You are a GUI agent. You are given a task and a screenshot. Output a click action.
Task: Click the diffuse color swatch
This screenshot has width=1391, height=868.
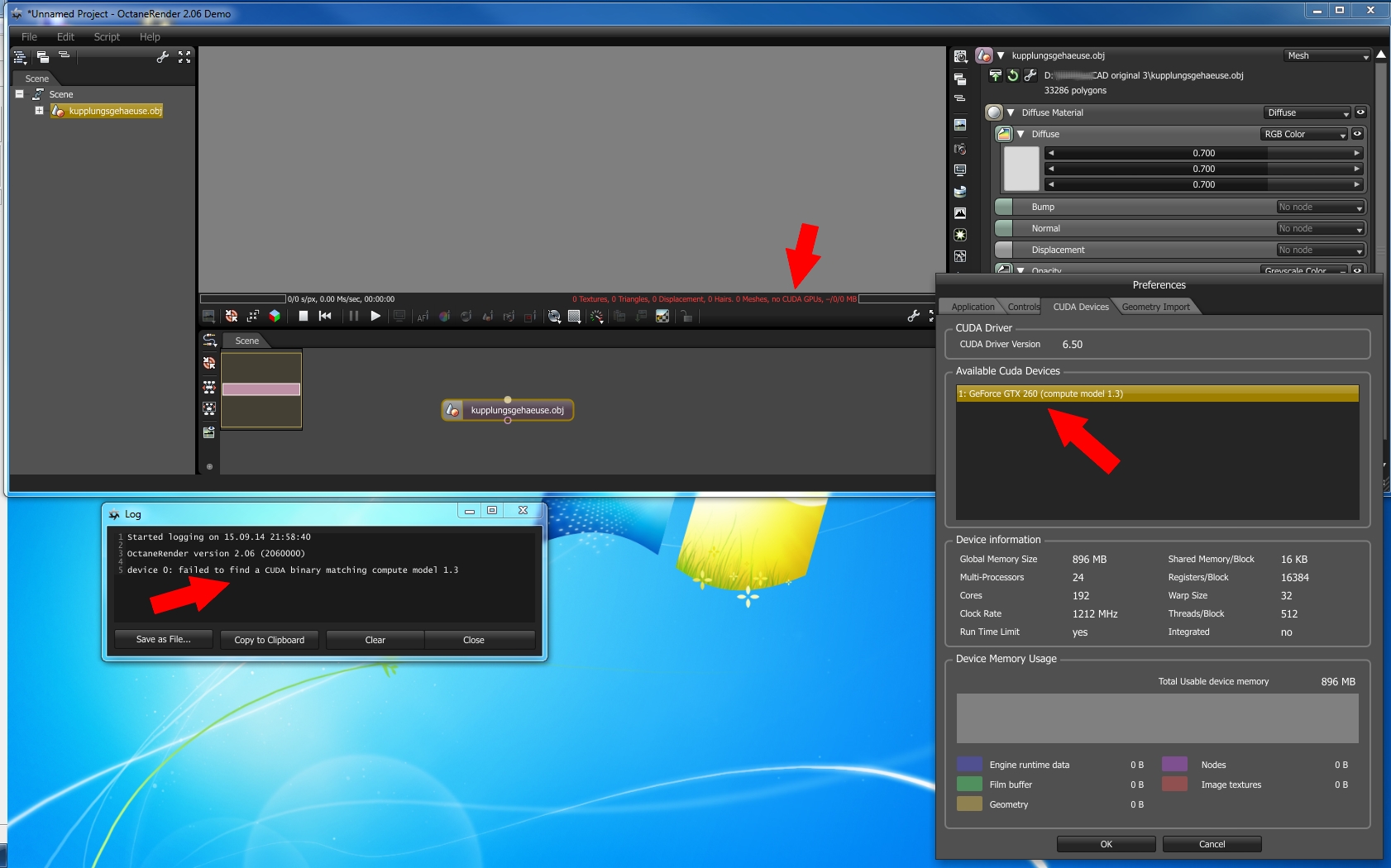pyautogui.click(x=1021, y=169)
